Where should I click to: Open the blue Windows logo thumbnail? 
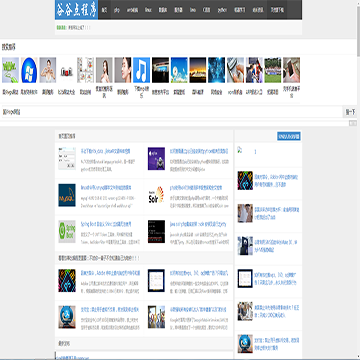(29, 70)
